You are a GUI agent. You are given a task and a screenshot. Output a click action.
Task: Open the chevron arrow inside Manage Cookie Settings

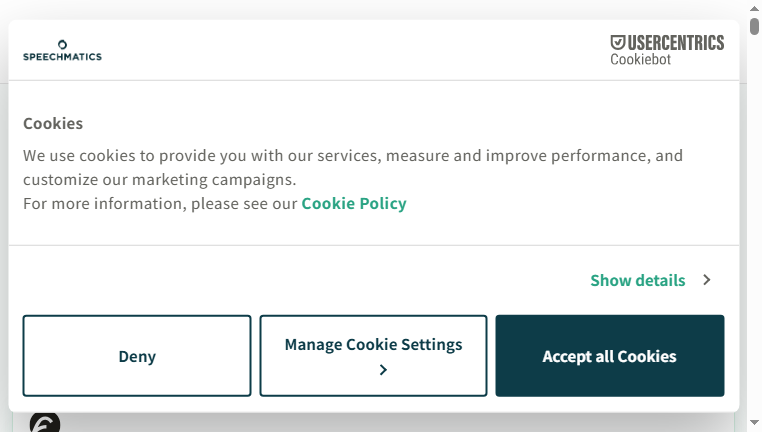pyautogui.click(x=383, y=370)
